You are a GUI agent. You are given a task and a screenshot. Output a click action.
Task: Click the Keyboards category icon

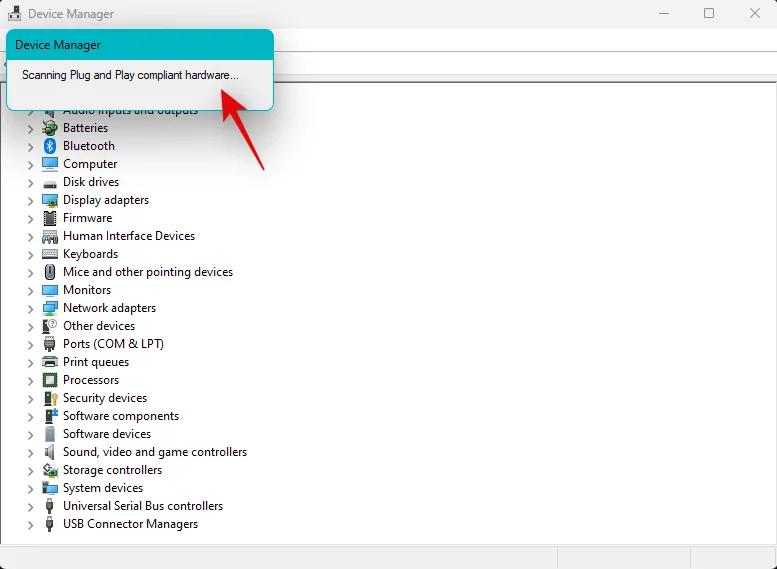point(50,254)
